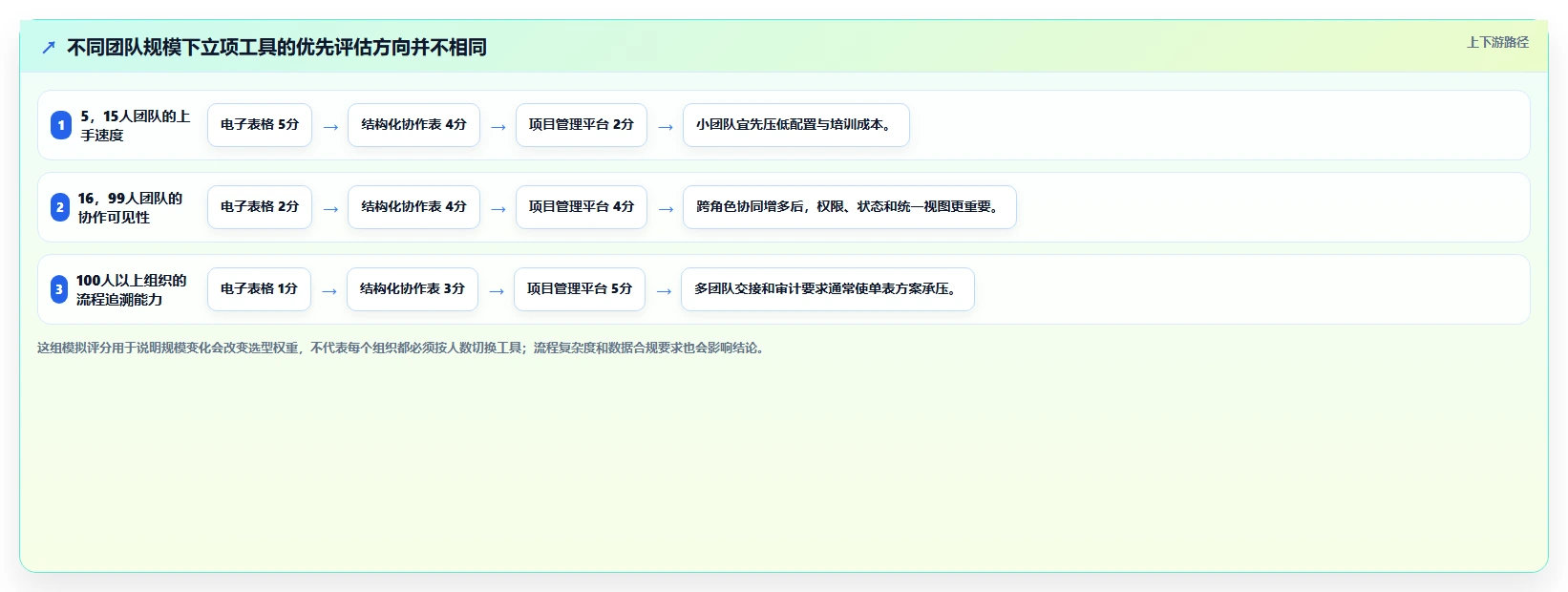This screenshot has height=592, width=1568.
Task: Click 结构化协作表 4分 in the 16，99人 row
Action: click(413, 207)
